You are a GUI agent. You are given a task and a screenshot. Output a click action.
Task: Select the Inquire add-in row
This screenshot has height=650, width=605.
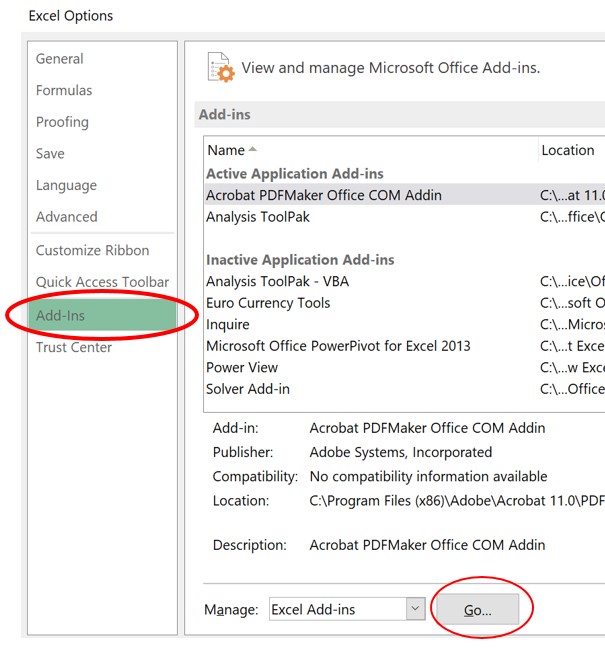[404, 325]
